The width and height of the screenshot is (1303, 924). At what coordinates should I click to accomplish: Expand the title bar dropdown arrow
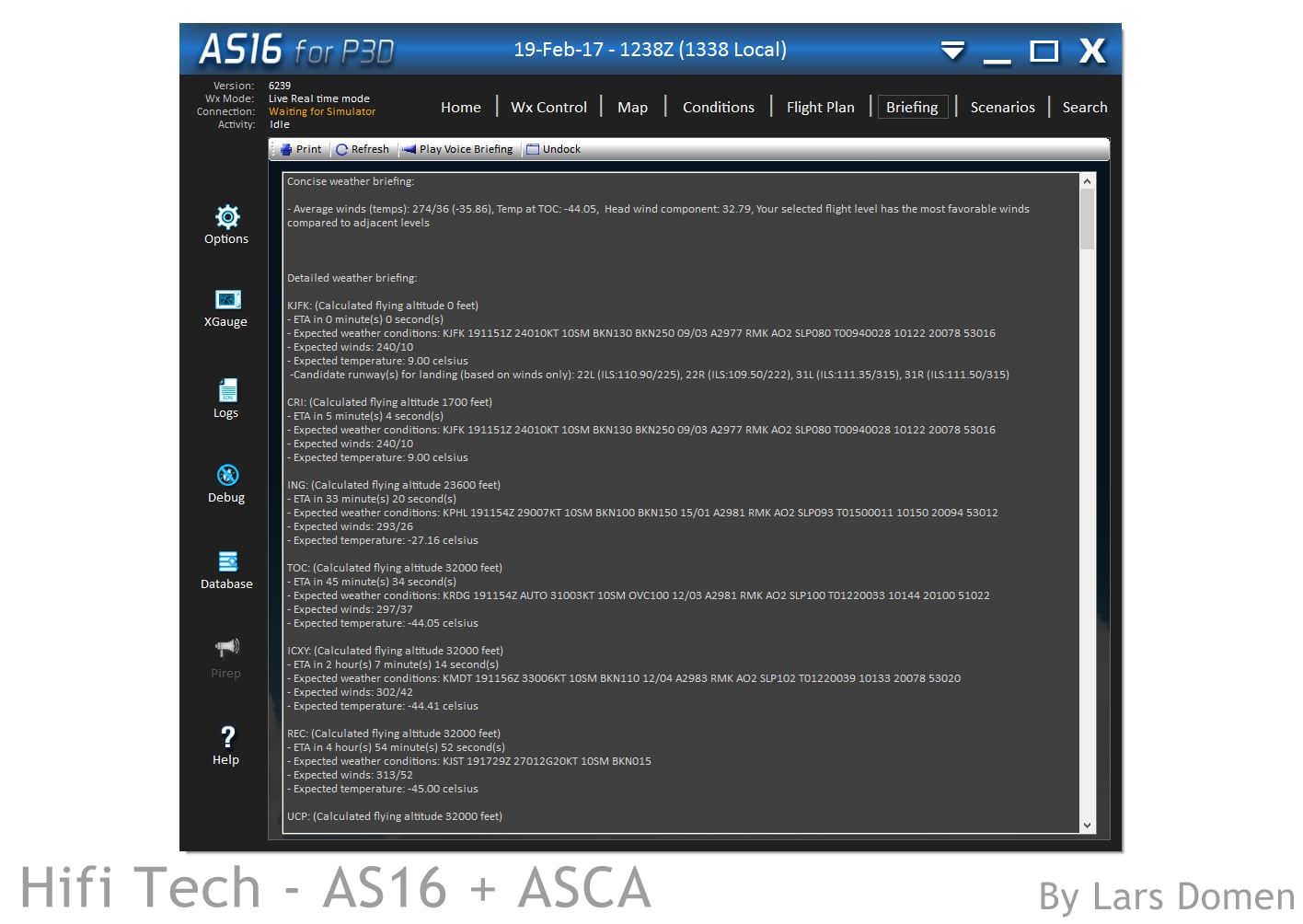click(952, 51)
